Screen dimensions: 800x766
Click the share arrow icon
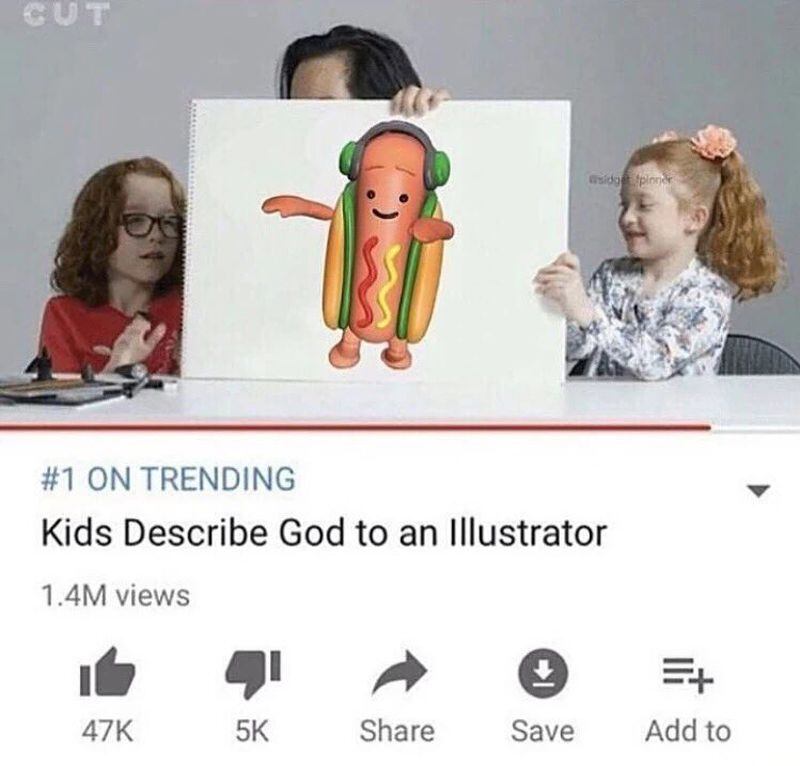(399, 673)
